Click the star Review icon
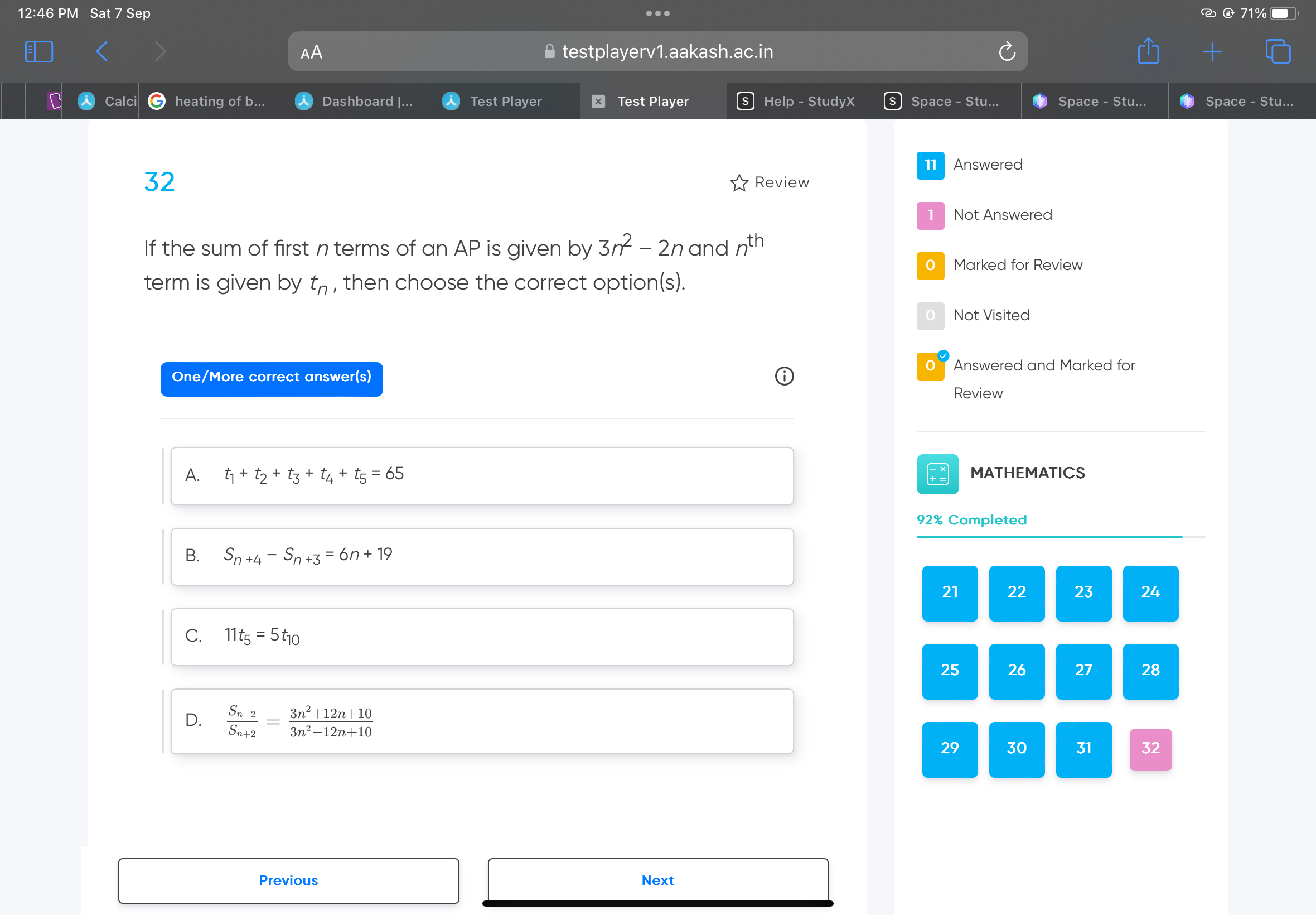 [x=739, y=183]
